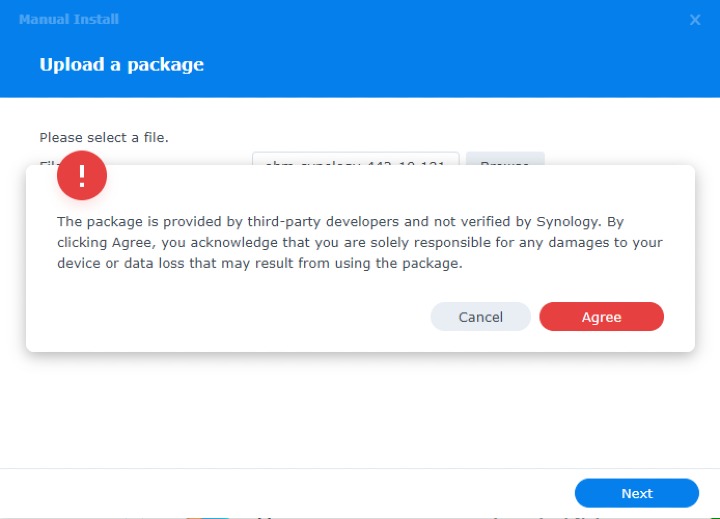The width and height of the screenshot is (720, 519).
Task: Click the partially hidden Browse button
Action: [505, 159]
